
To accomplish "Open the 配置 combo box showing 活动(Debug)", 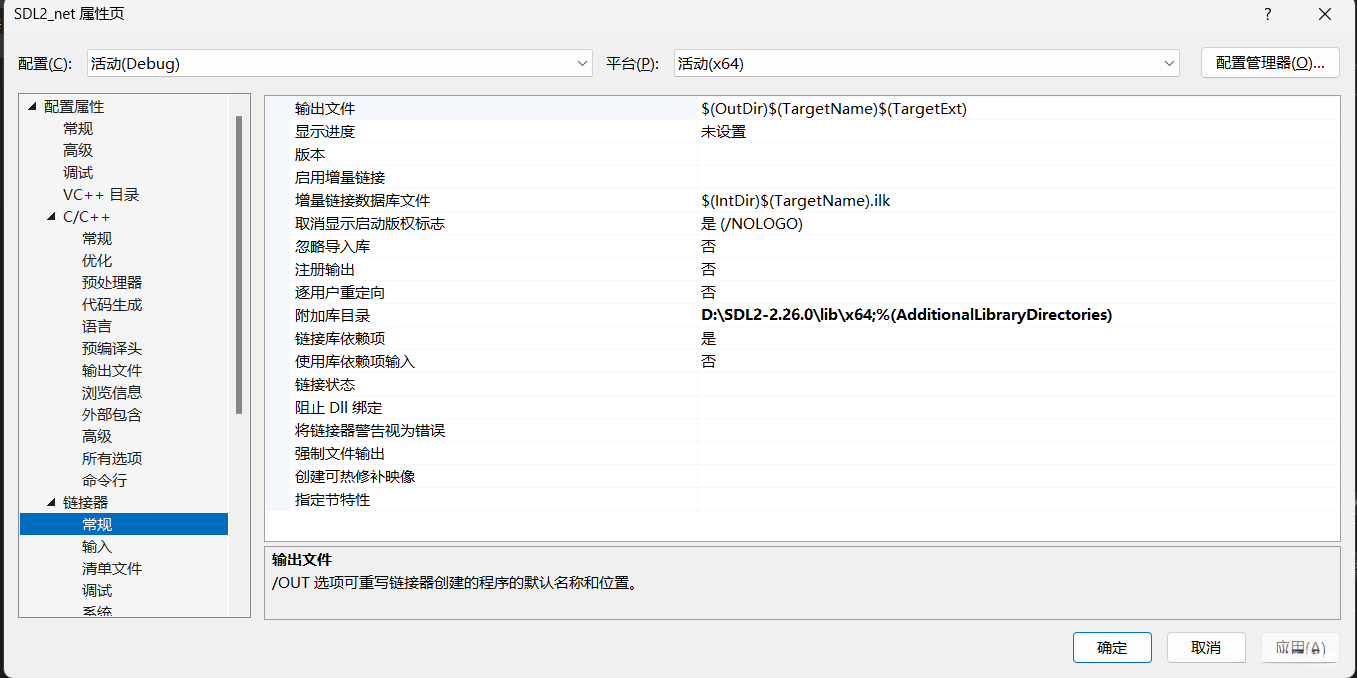I will [340, 63].
